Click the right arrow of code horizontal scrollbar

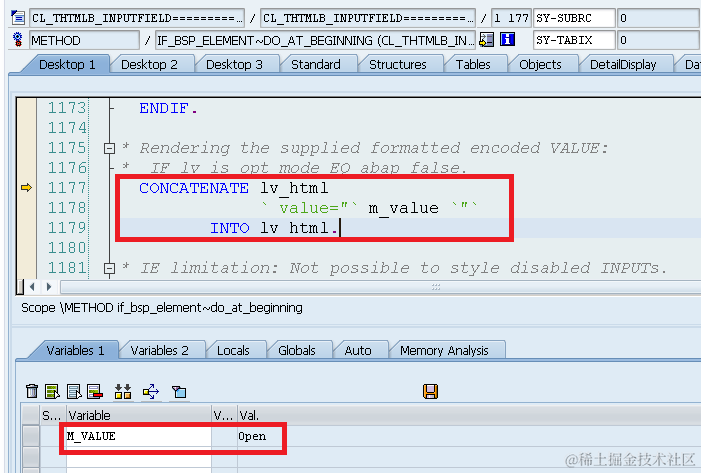click(49, 287)
